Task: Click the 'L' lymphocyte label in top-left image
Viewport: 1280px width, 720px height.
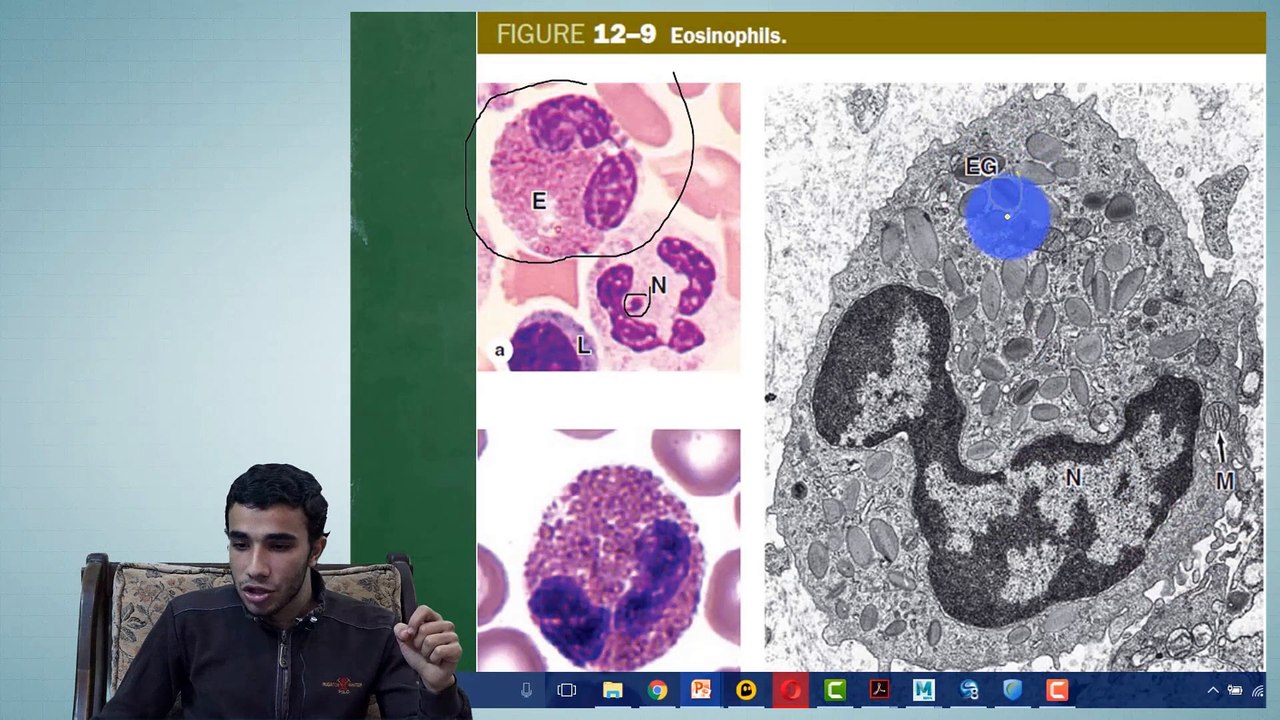Action: point(584,346)
